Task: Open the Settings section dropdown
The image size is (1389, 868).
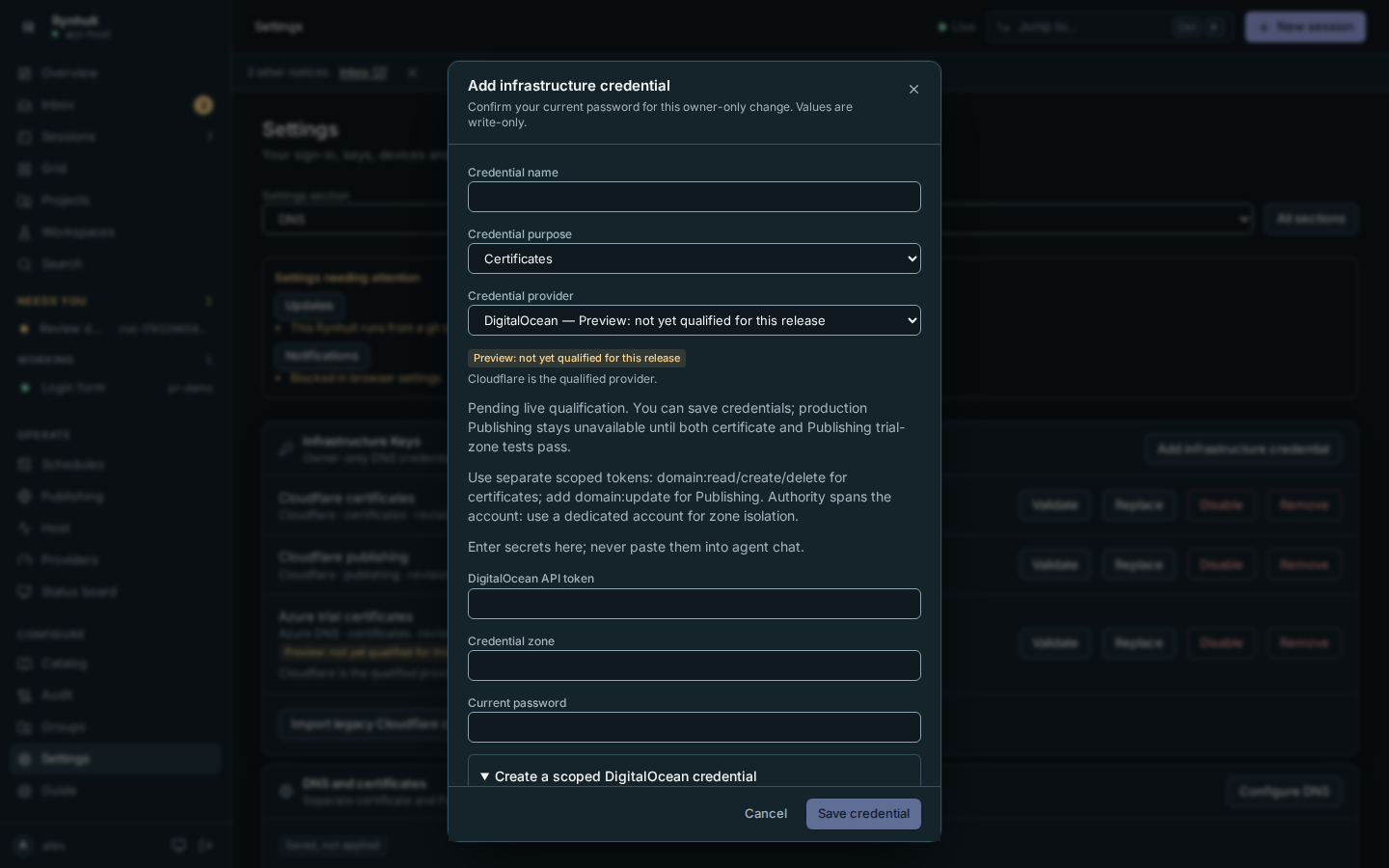Action: pyautogui.click(x=757, y=219)
